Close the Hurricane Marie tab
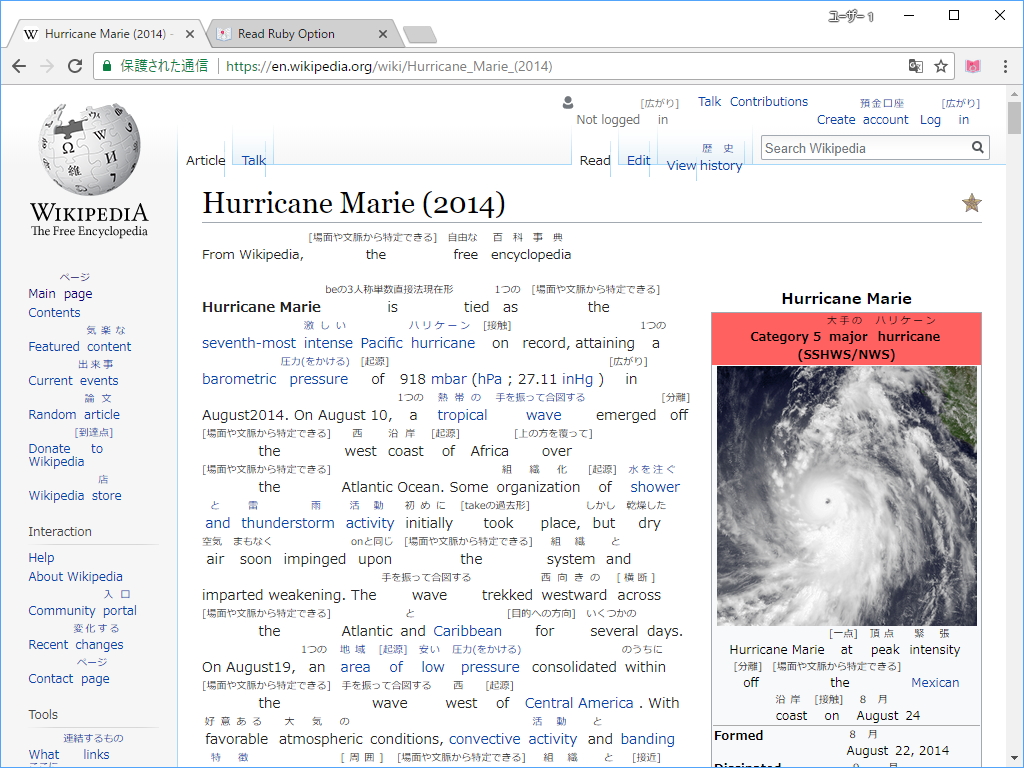1024x768 pixels. point(190,34)
